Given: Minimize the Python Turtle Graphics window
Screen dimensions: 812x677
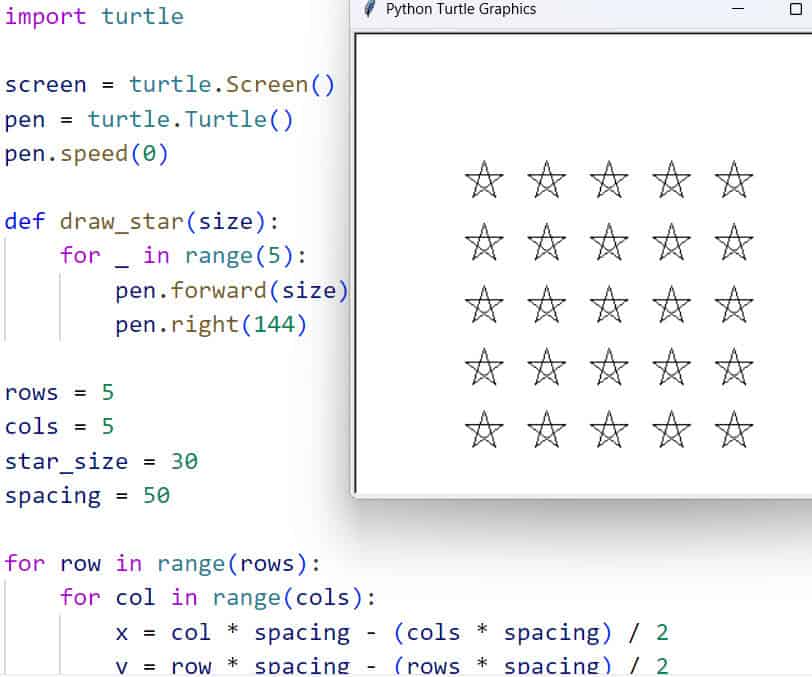Looking at the screenshot, I should [739, 9].
